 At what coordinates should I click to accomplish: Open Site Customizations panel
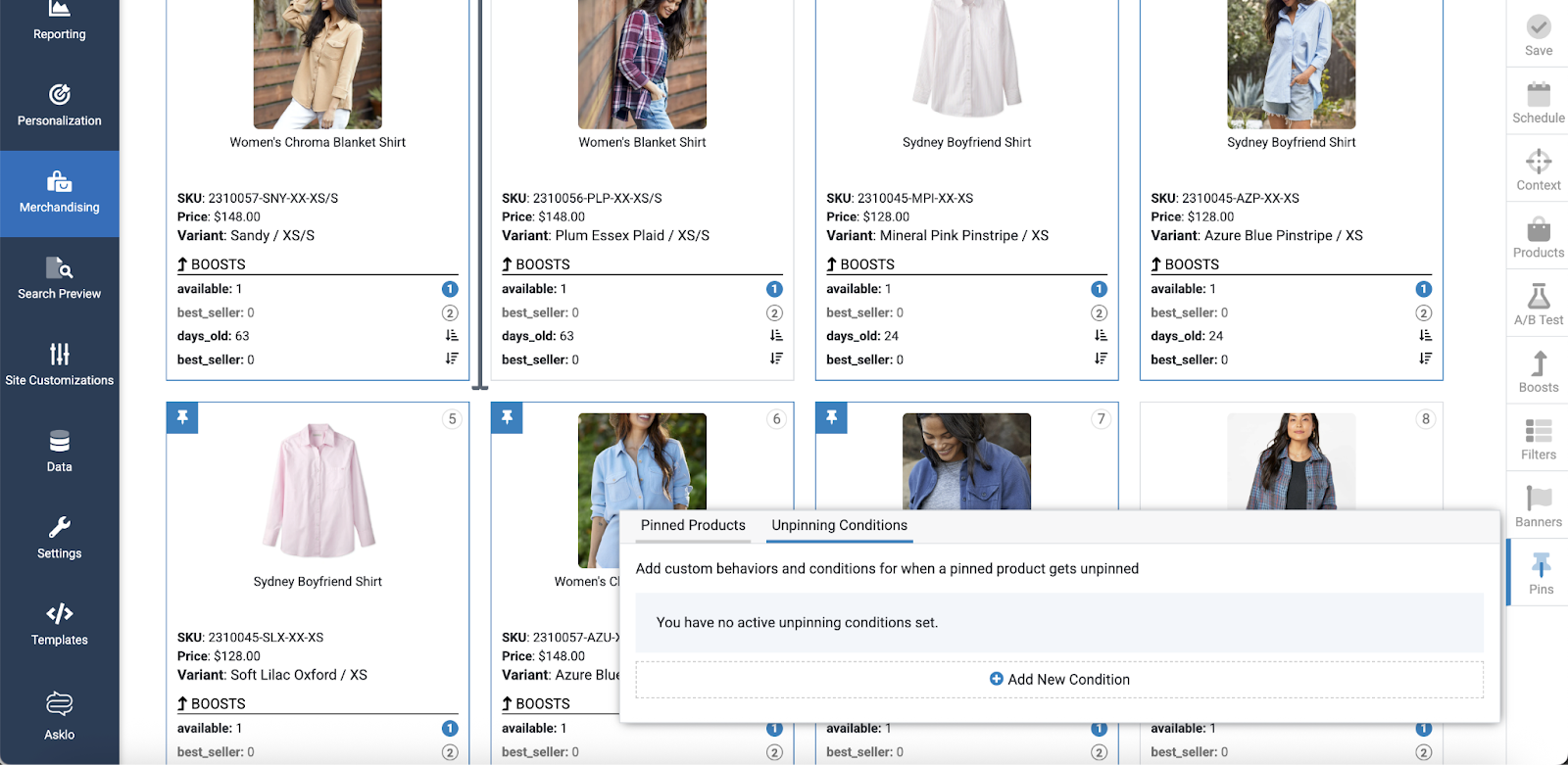[x=59, y=365]
